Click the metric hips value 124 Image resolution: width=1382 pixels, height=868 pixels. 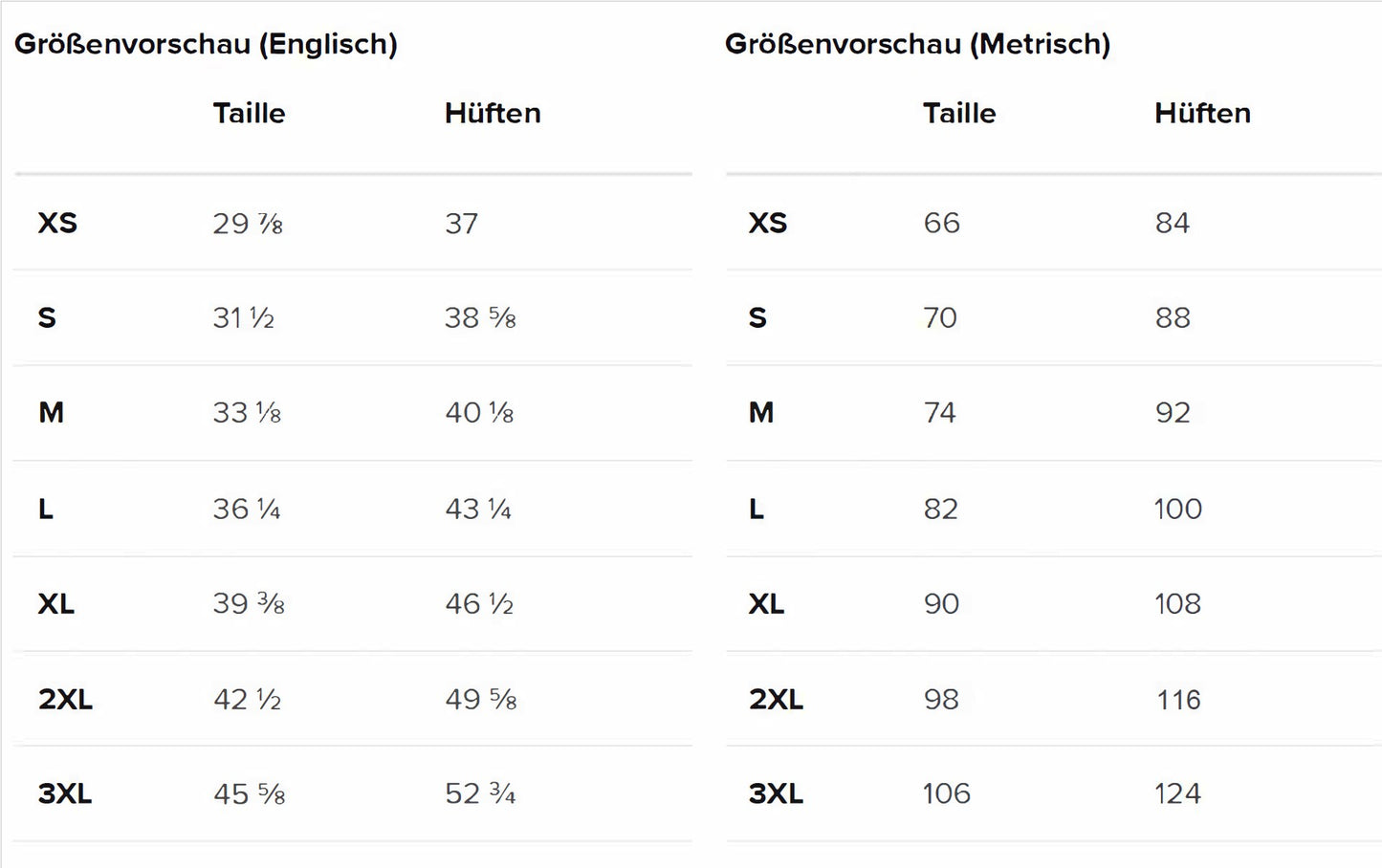click(1178, 793)
